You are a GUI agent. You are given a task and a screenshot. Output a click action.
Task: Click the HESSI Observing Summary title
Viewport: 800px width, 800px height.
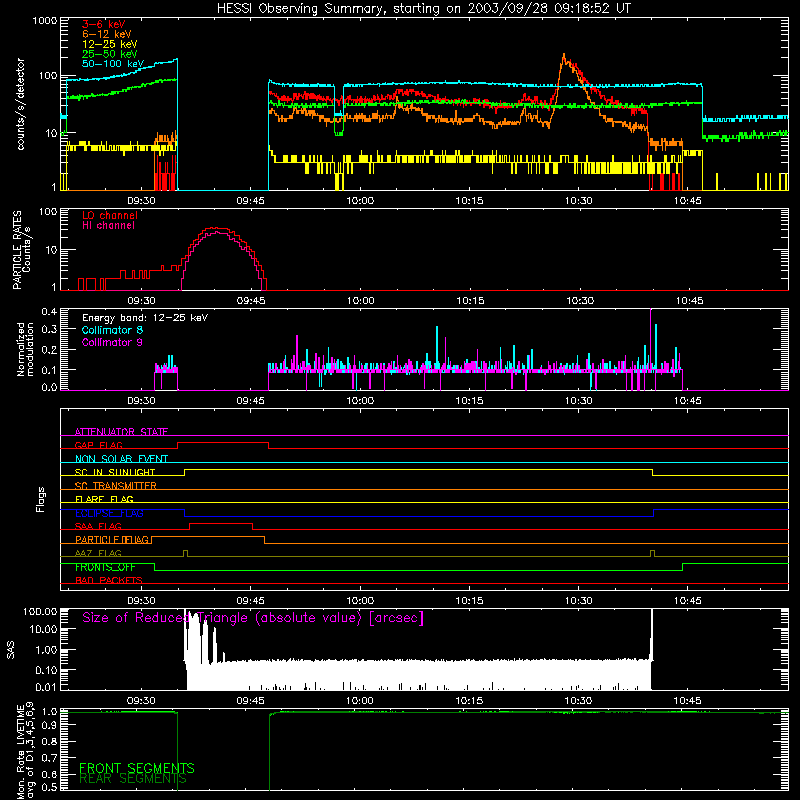pos(423,9)
